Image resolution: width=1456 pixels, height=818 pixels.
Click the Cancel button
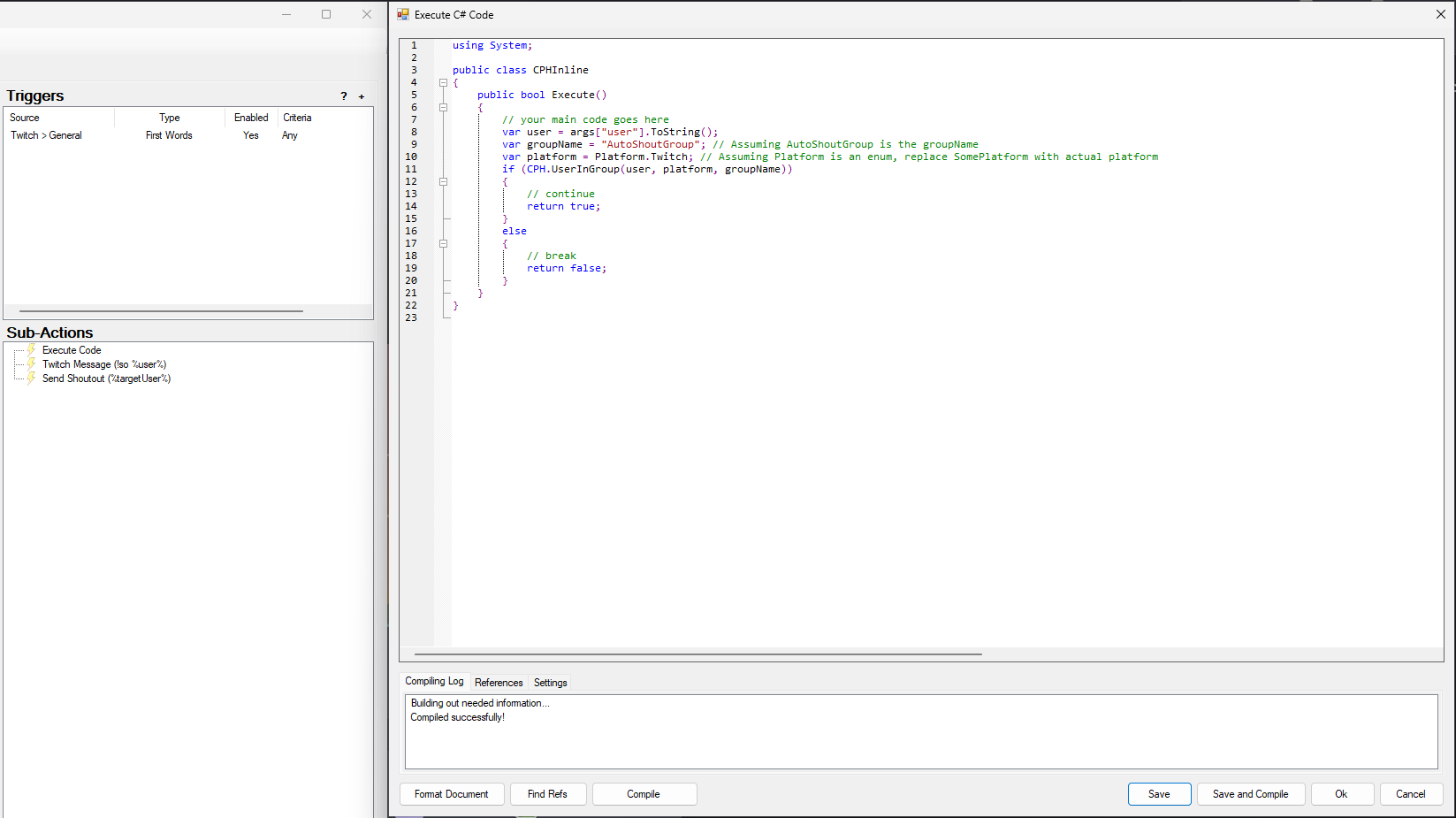(x=1410, y=794)
